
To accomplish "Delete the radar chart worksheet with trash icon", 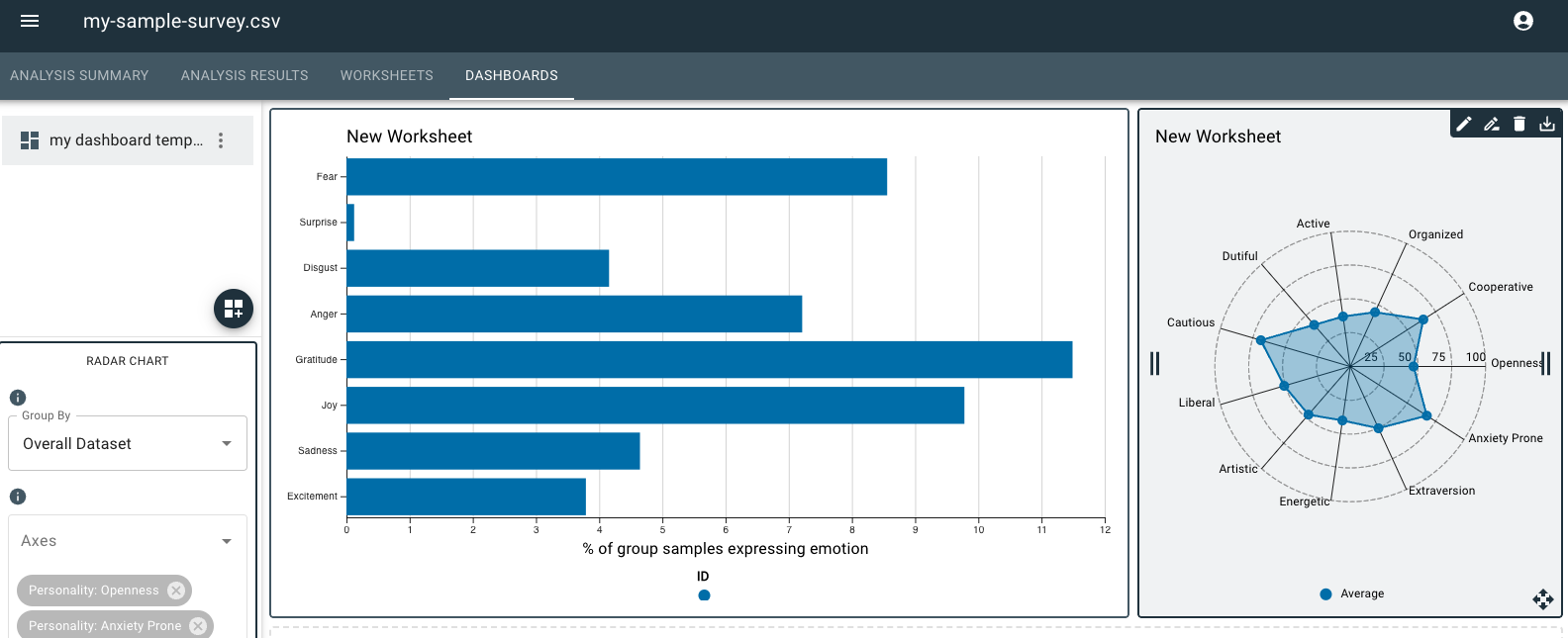I will (x=1519, y=124).
